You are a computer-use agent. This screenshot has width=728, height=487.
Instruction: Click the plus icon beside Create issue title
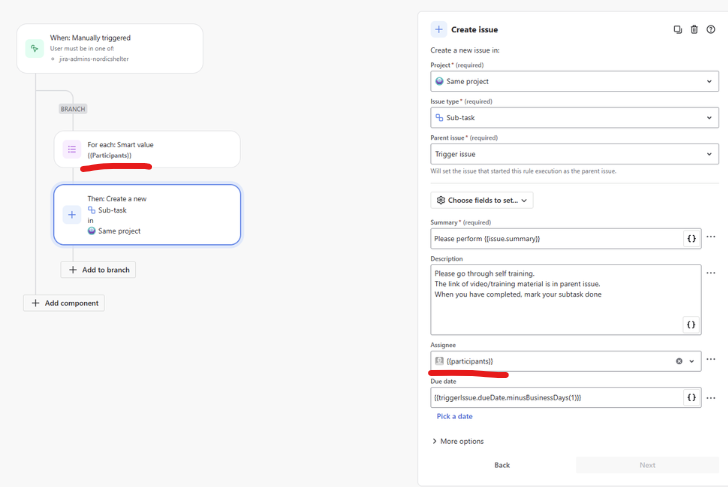click(439, 29)
